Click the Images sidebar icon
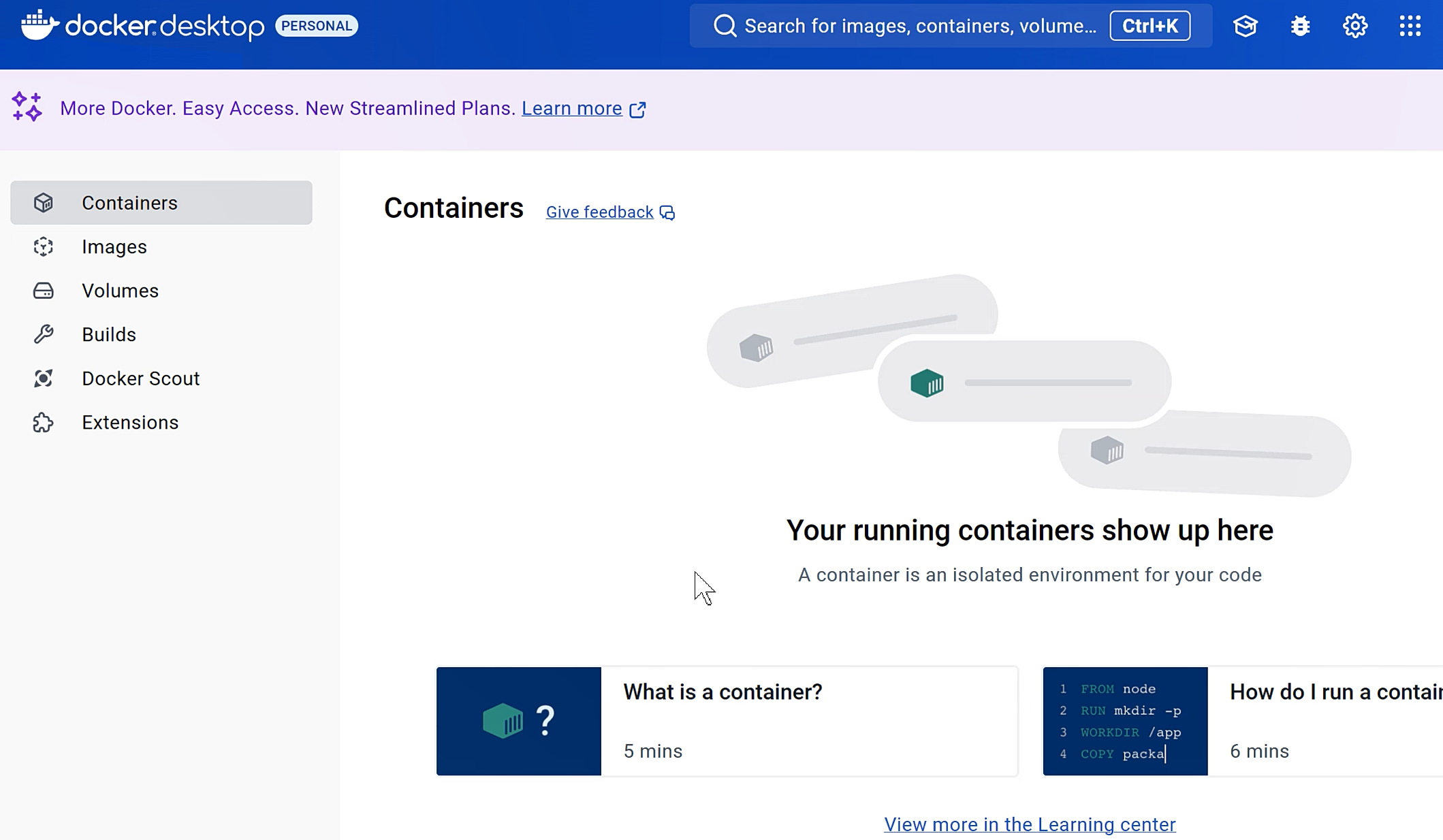 pos(44,246)
